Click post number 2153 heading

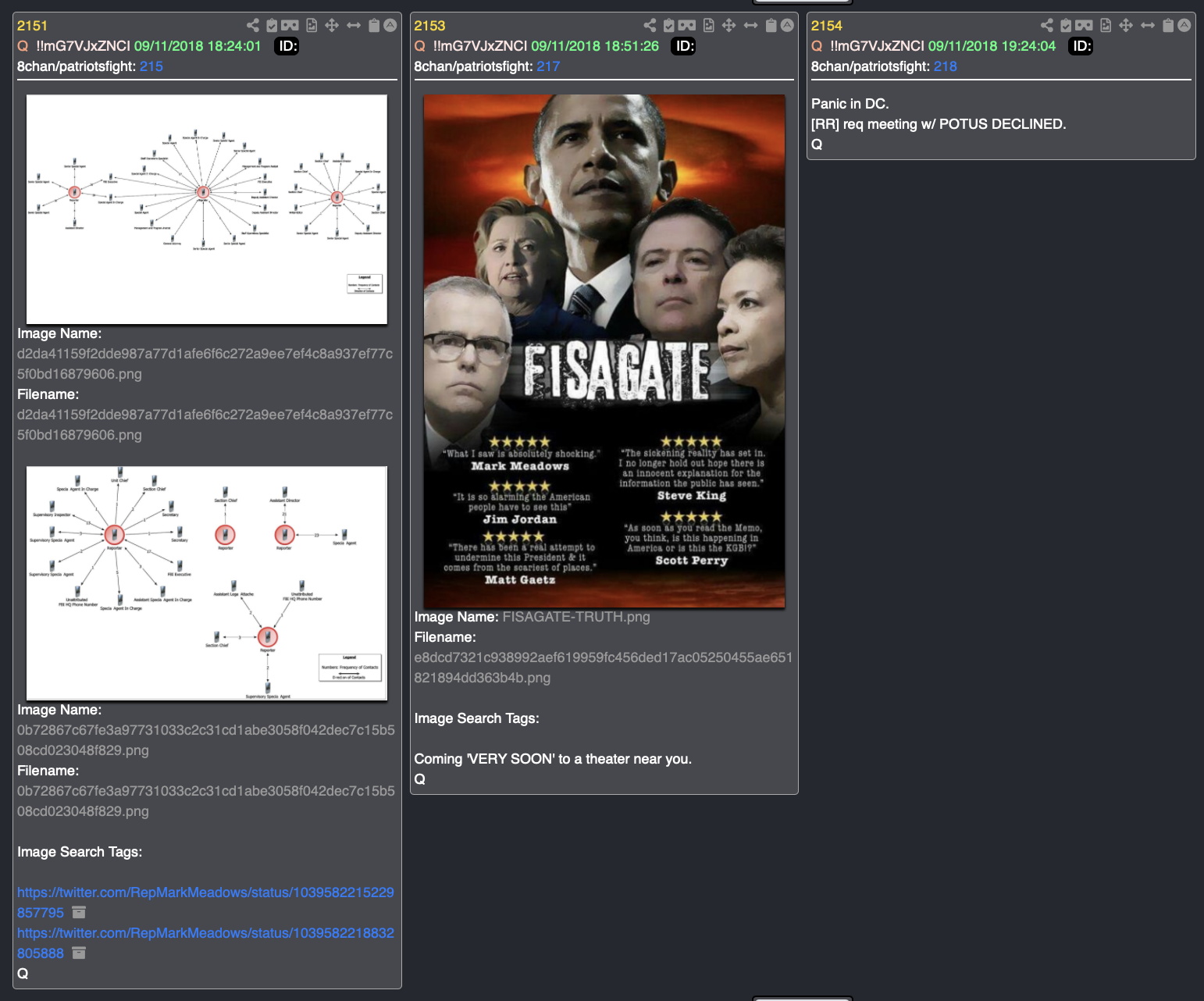tap(429, 26)
